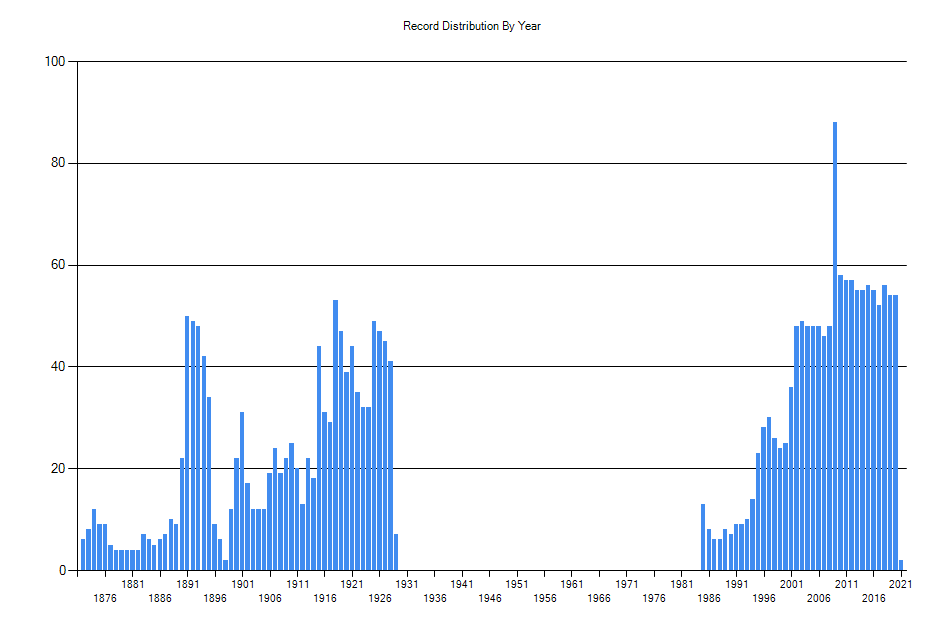Click the x-axis label 2021
This screenshot has width=945, height=630.
coord(900,584)
